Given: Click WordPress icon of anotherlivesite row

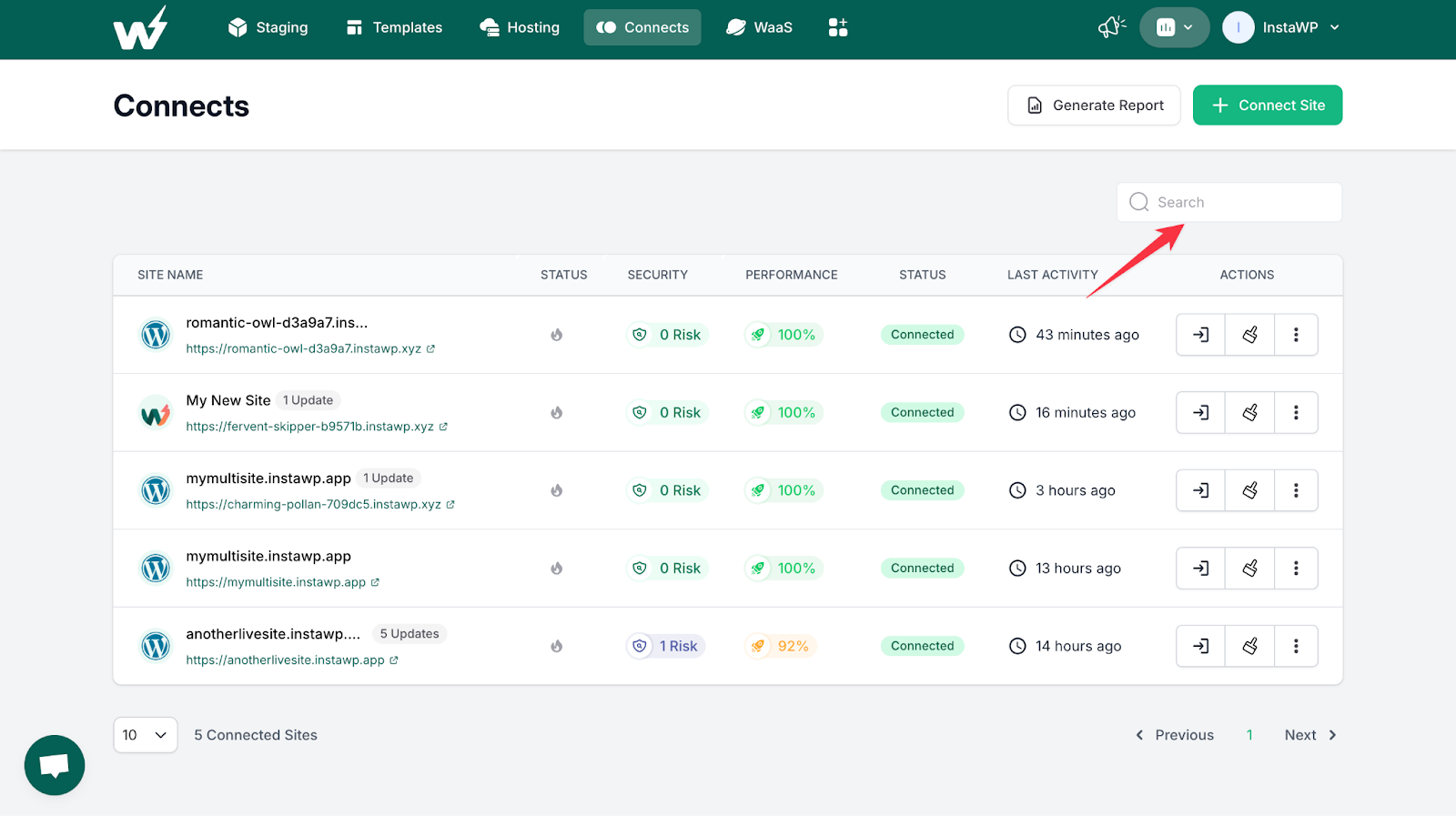Looking at the screenshot, I should [x=156, y=646].
